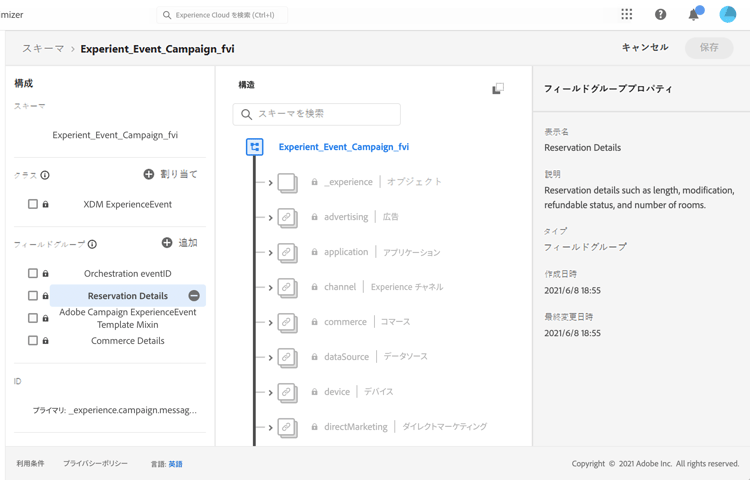Screen dimensions: 750x480
Task: Click the schema structure copy icon
Action: click(498, 88)
